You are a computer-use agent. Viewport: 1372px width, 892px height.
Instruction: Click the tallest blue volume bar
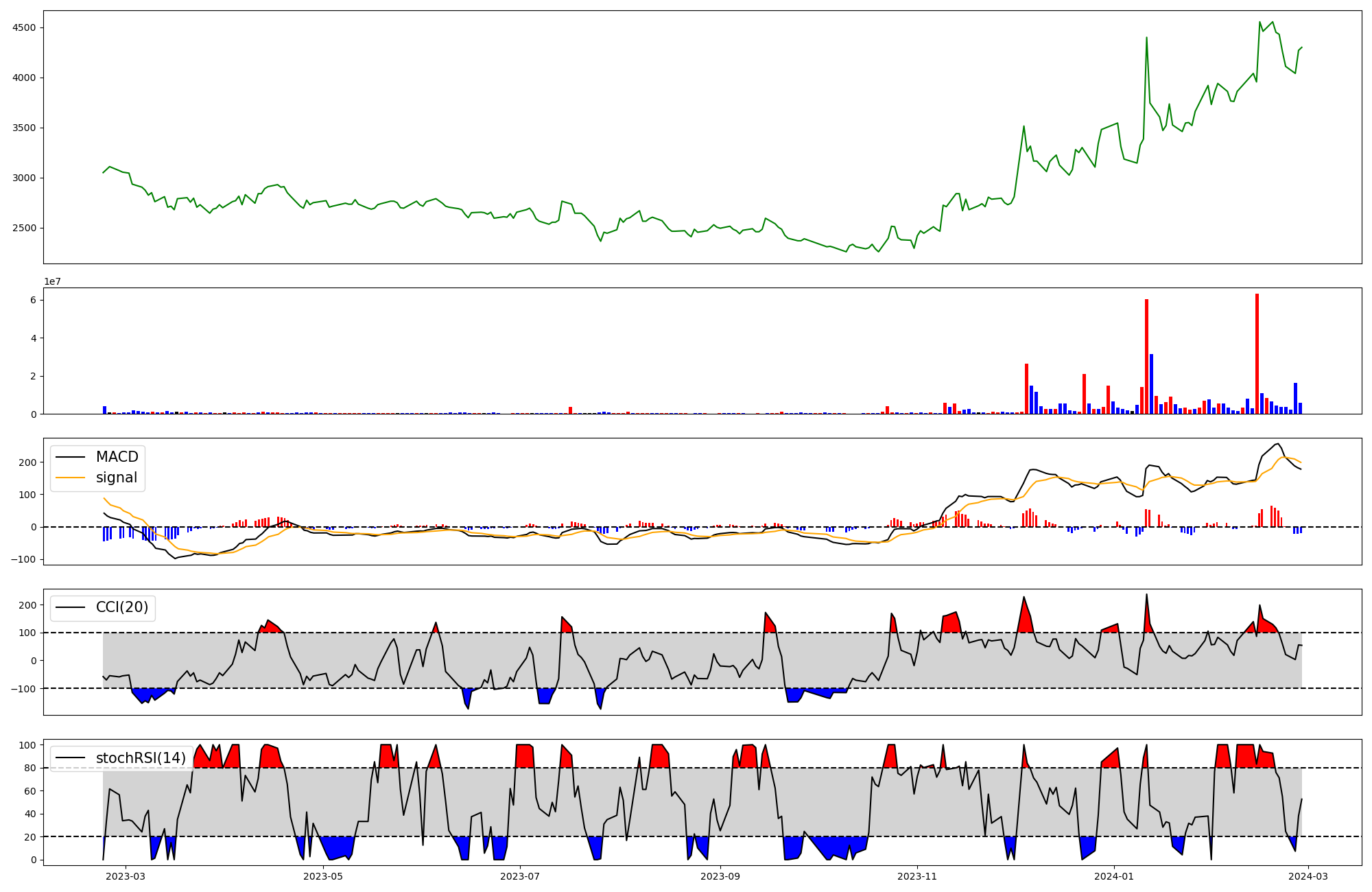pyautogui.click(x=1151, y=384)
